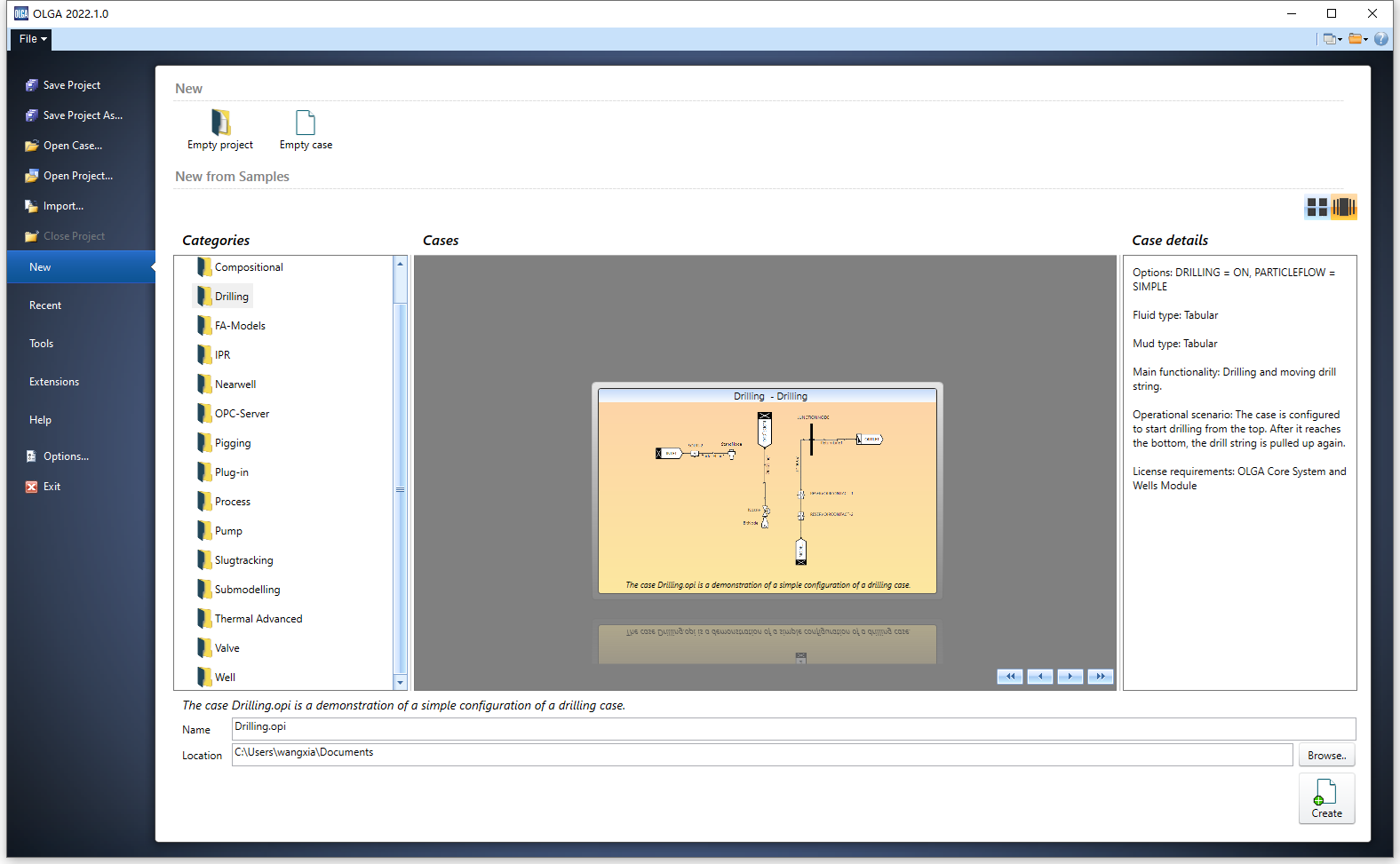
Task: Jump to first case in carousel
Action: pyautogui.click(x=1010, y=677)
